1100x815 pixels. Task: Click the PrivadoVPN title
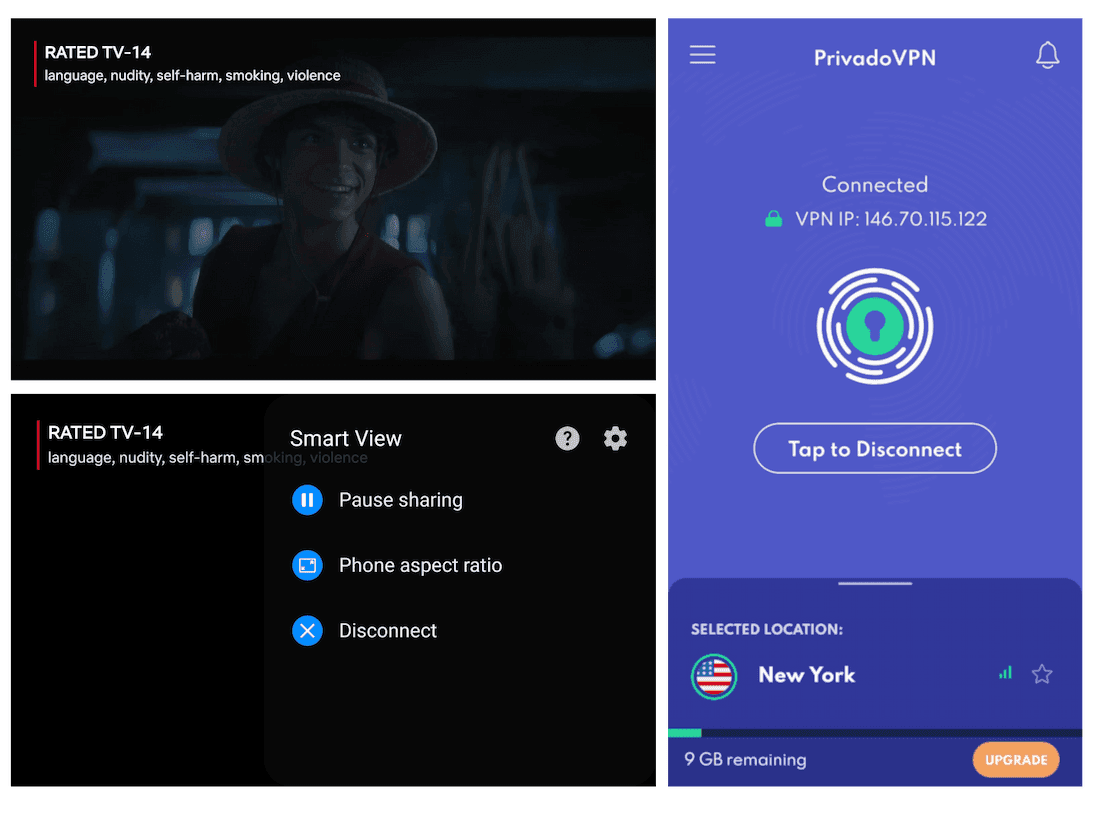[875, 58]
